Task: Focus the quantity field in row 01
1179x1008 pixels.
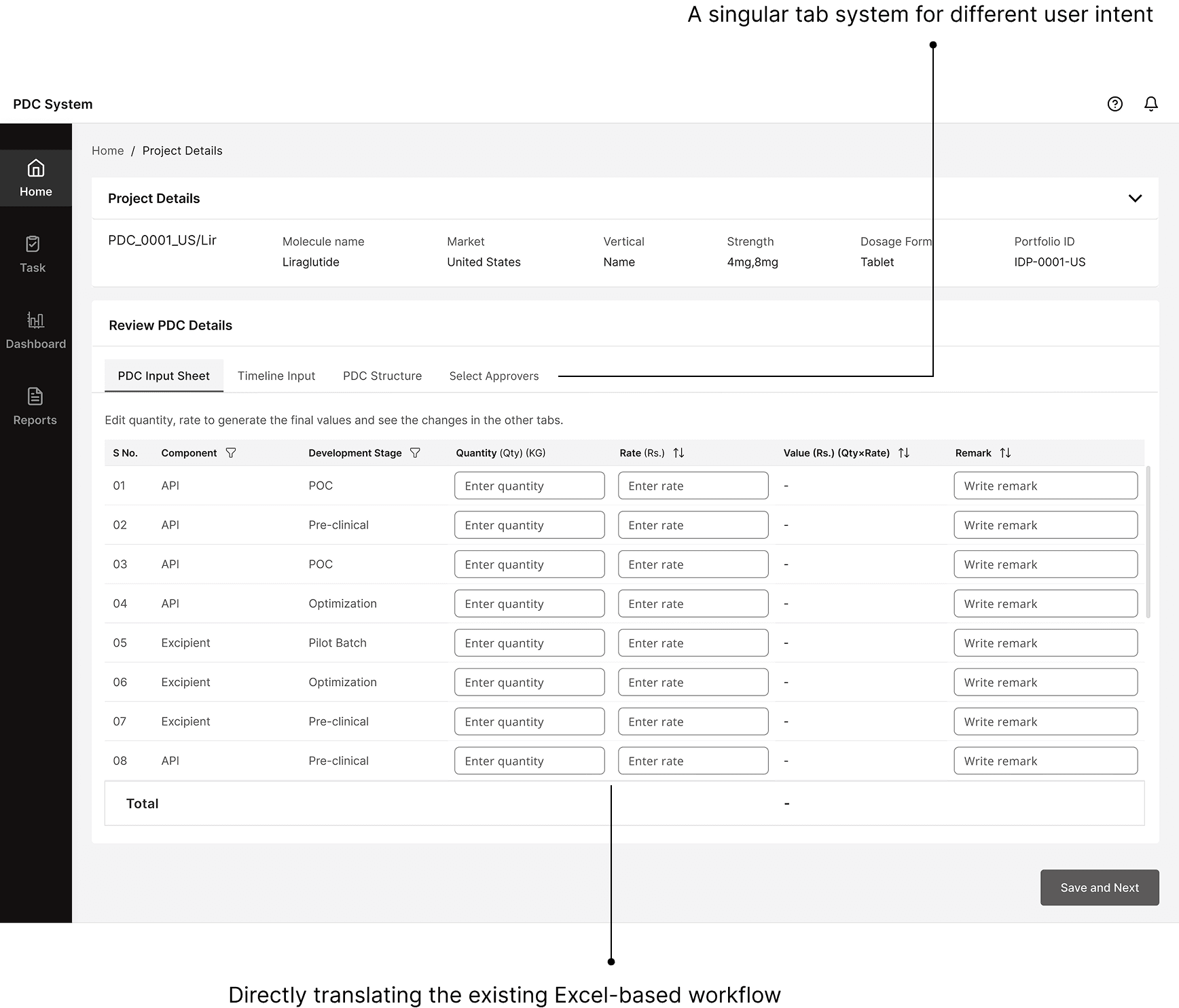Action: tap(530, 486)
